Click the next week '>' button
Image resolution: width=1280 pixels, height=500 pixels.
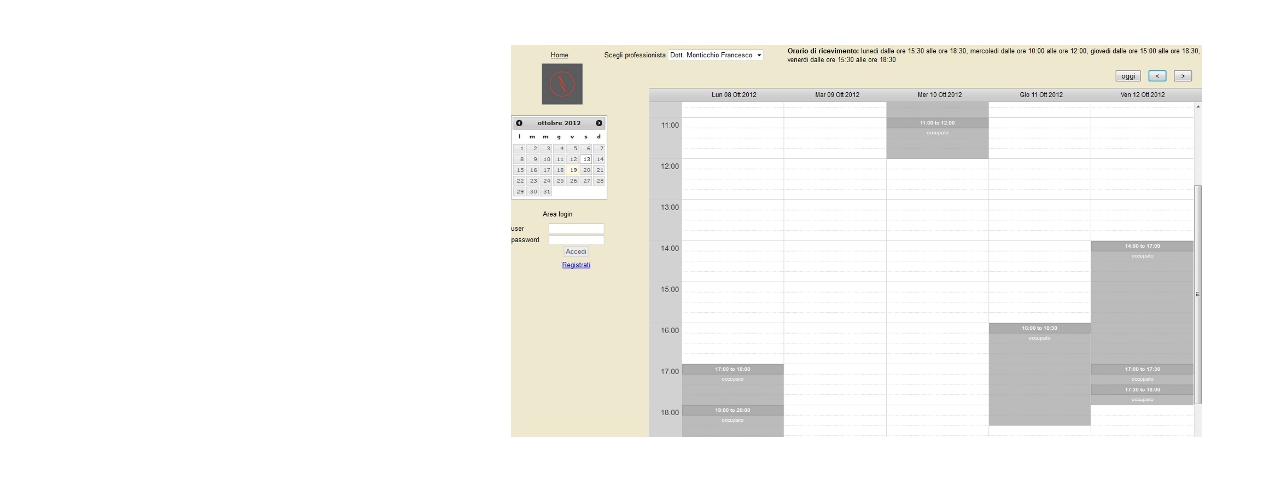point(1183,76)
